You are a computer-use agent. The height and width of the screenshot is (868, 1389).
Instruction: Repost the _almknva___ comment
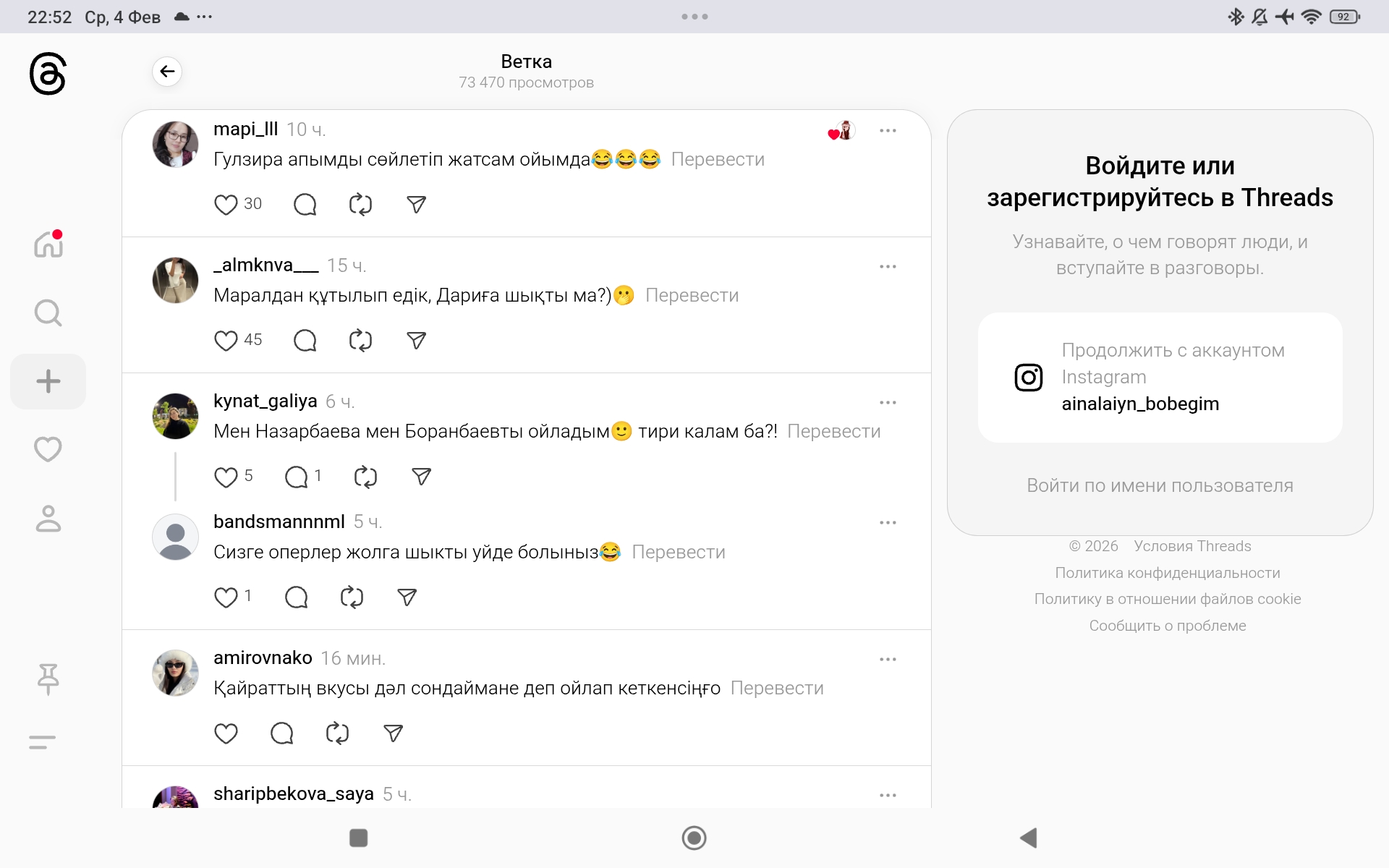point(360,341)
